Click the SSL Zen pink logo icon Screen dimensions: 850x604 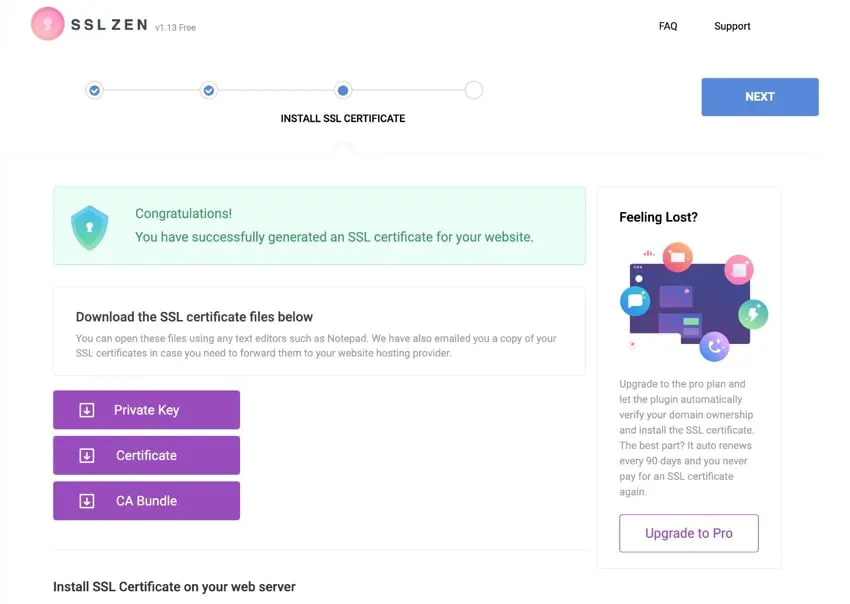click(47, 25)
